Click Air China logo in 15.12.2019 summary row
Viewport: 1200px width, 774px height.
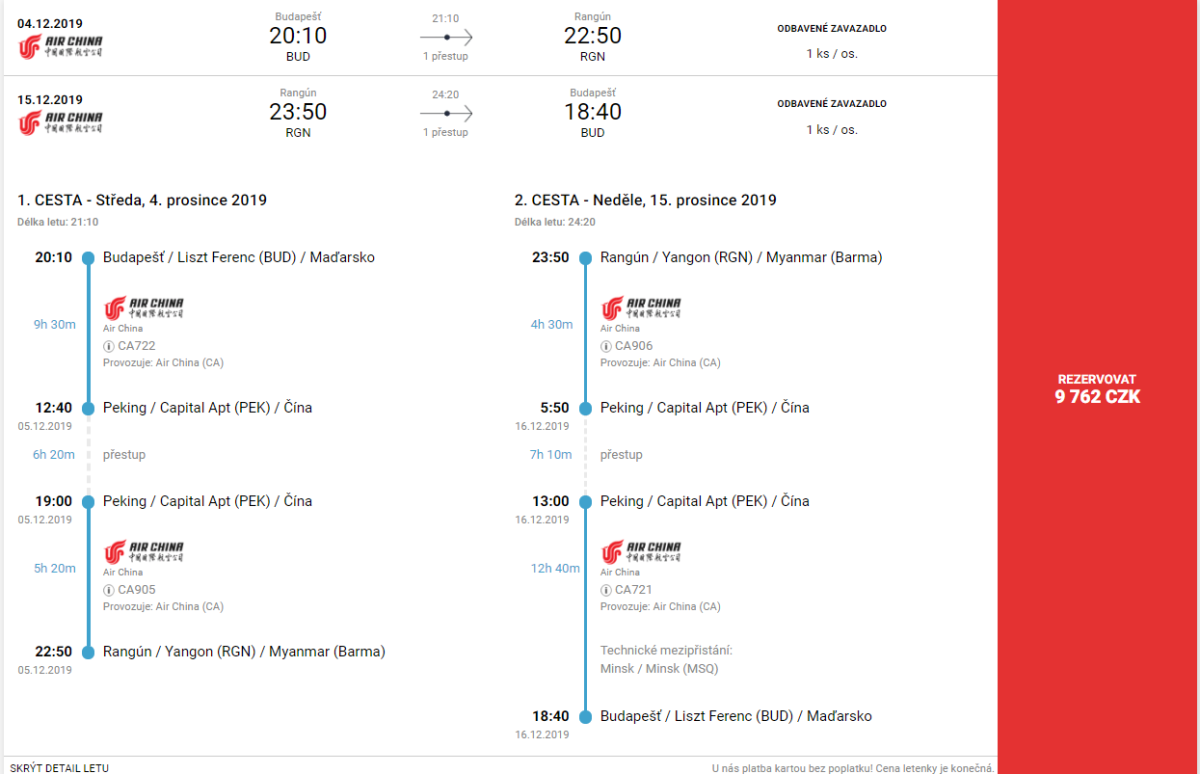pos(60,124)
